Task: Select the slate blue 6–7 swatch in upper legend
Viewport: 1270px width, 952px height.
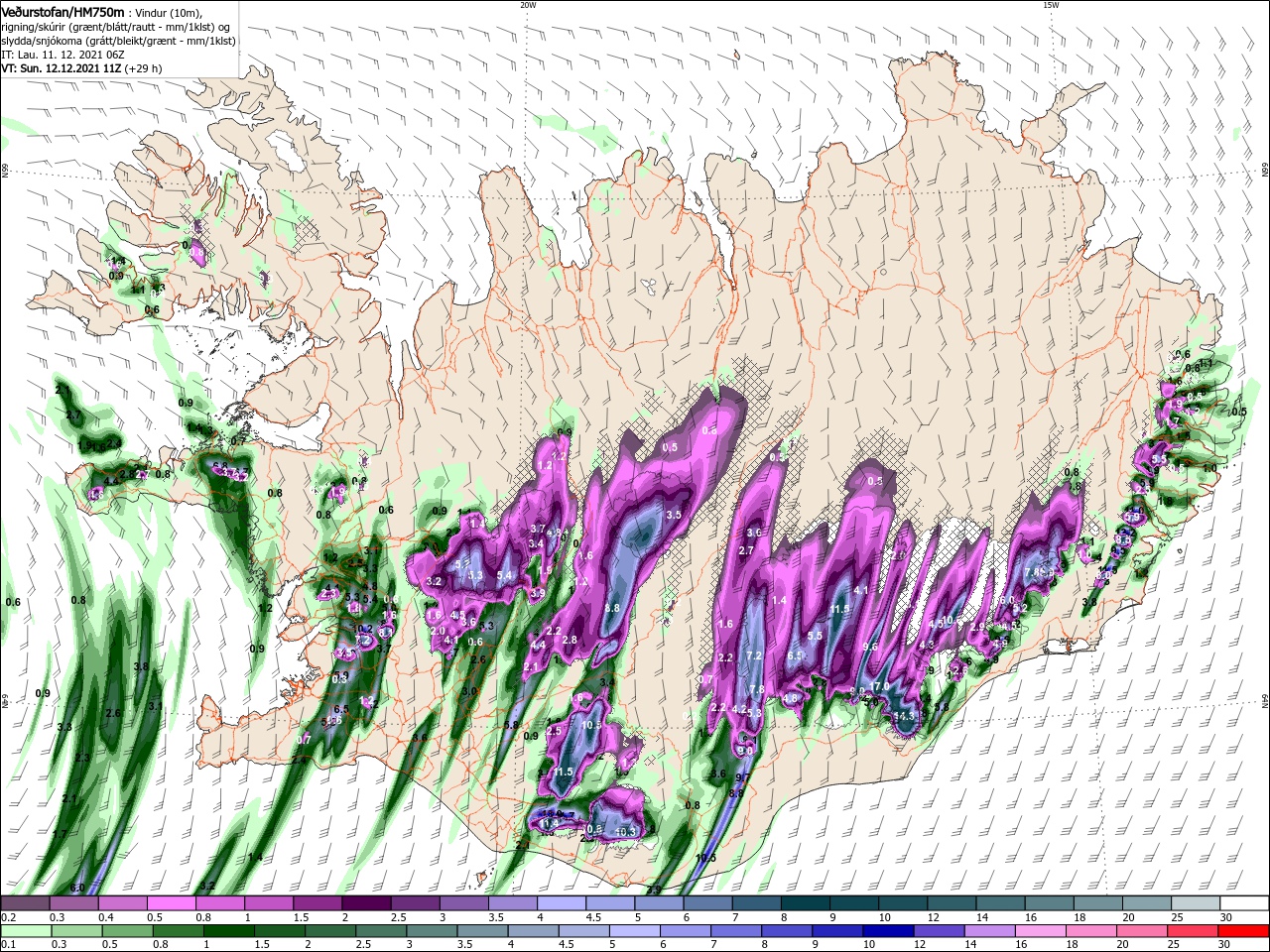Action: 708,903
